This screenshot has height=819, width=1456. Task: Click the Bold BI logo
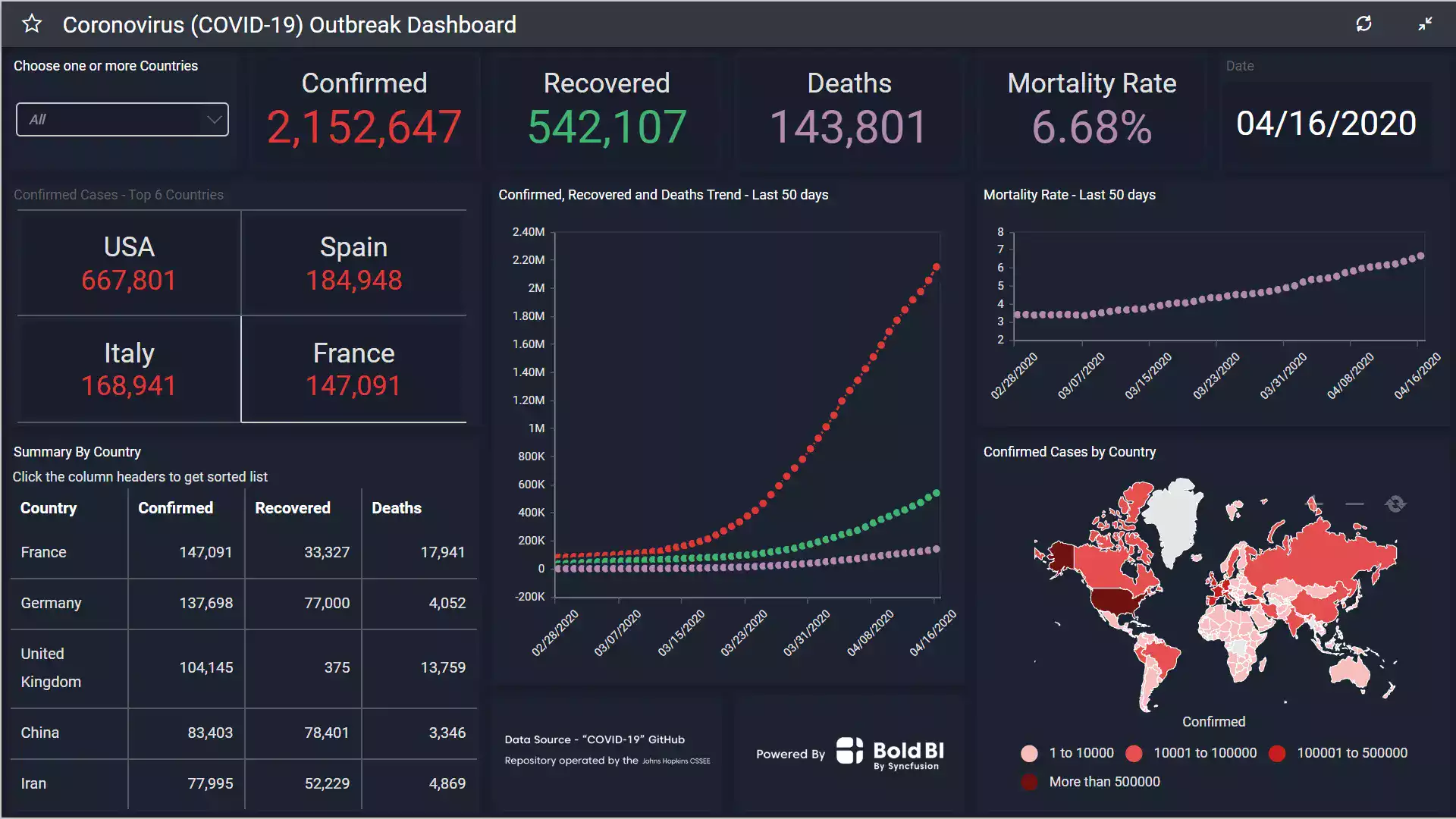[891, 752]
